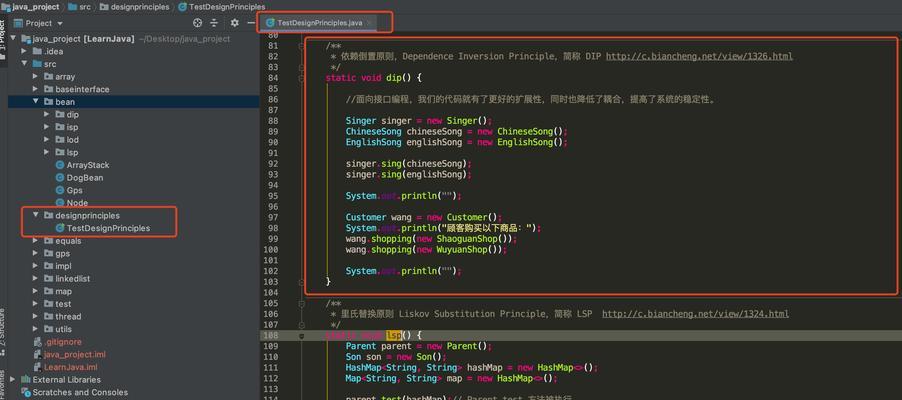Expand External Libraries node
The width and height of the screenshot is (902, 400).
click(x=13, y=379)
